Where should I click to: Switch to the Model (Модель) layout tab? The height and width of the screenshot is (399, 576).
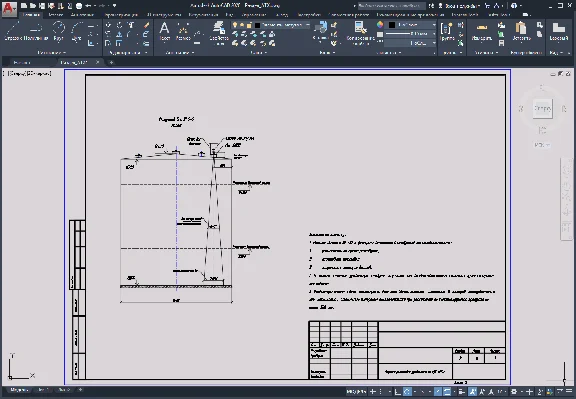coord(18,390)
